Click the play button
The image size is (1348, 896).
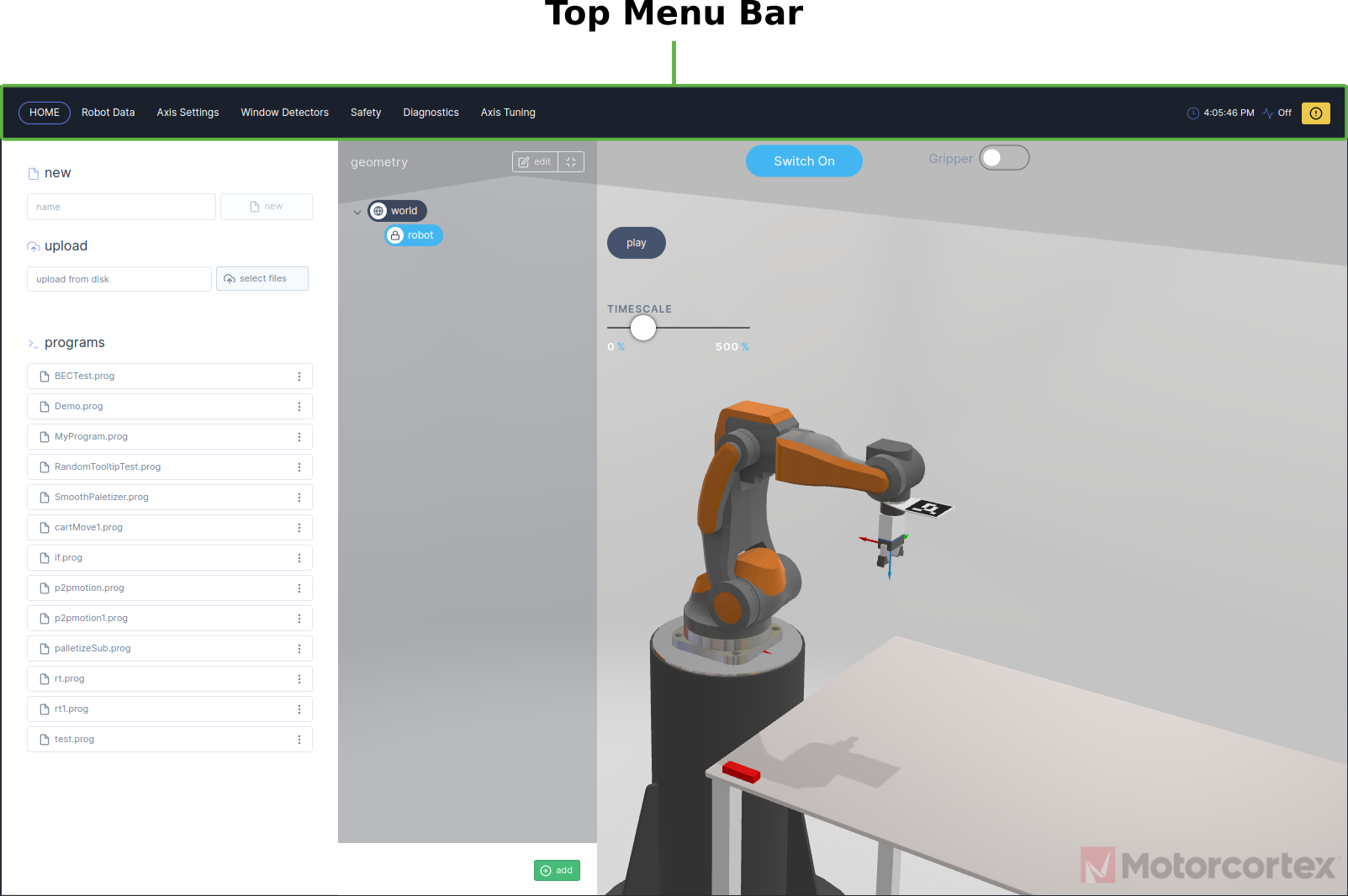[637, 243]
